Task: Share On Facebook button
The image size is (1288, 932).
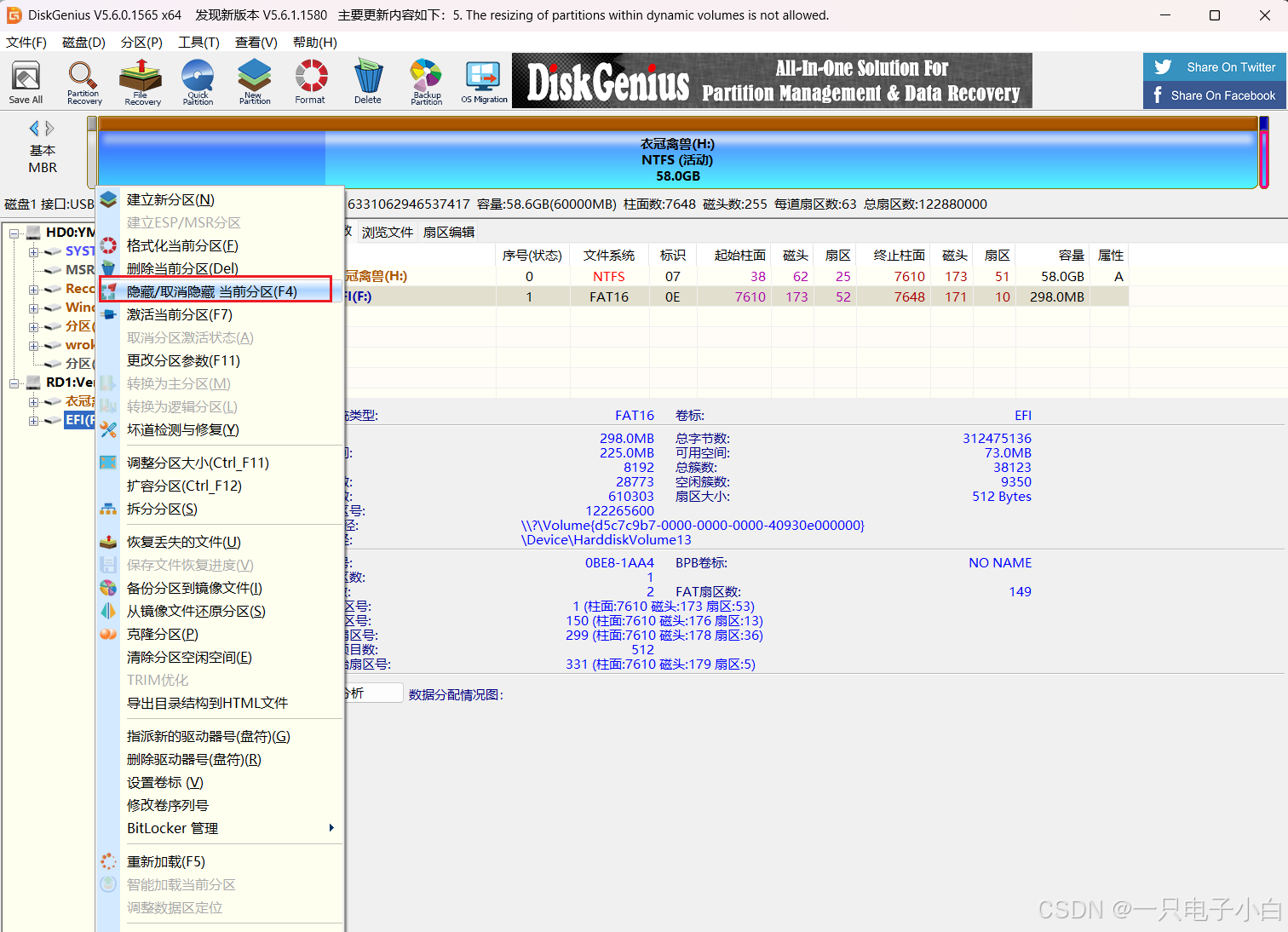Action: tap(1215, 95)
